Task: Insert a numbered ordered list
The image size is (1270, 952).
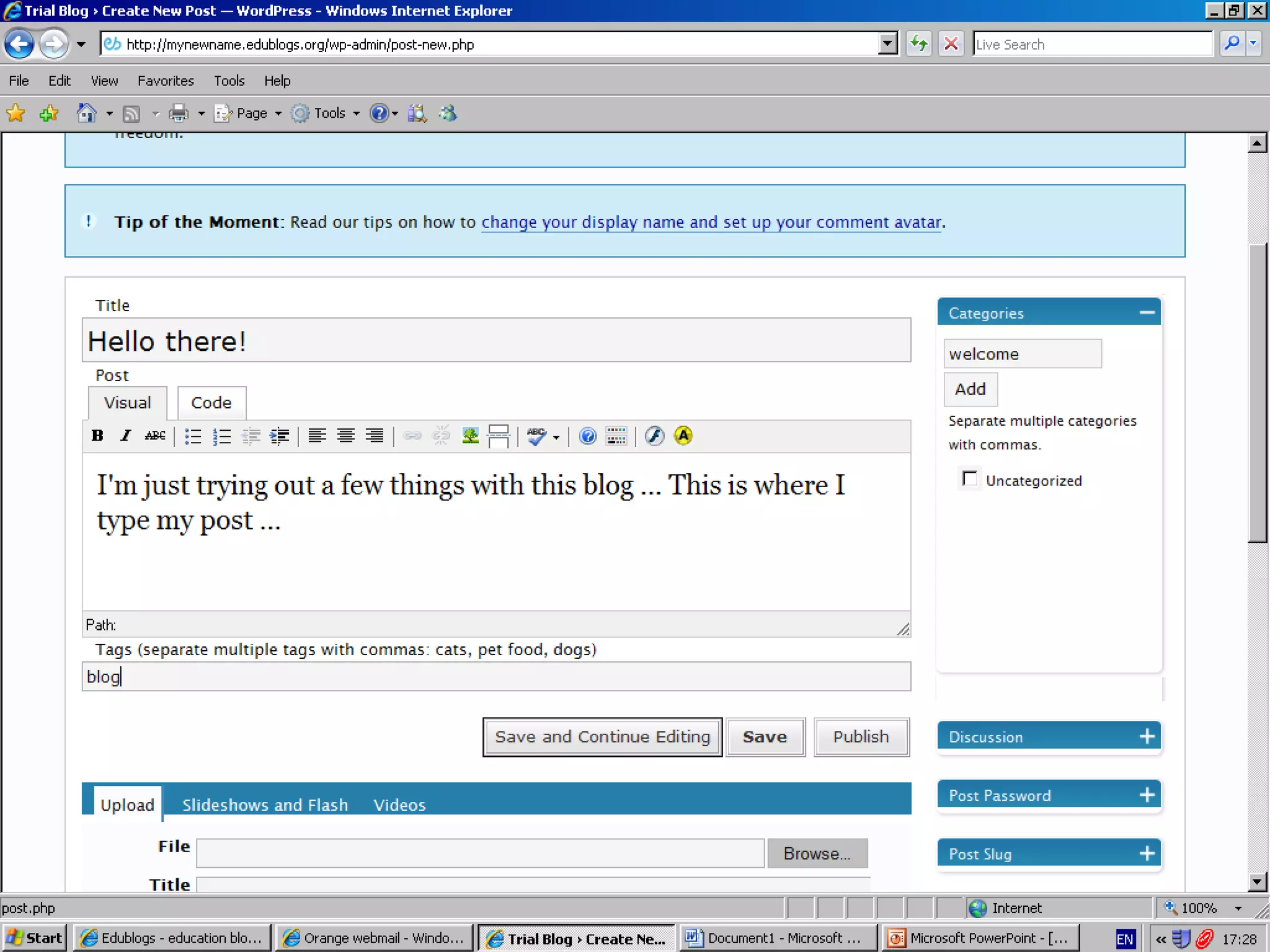Action: coord(221,436)
